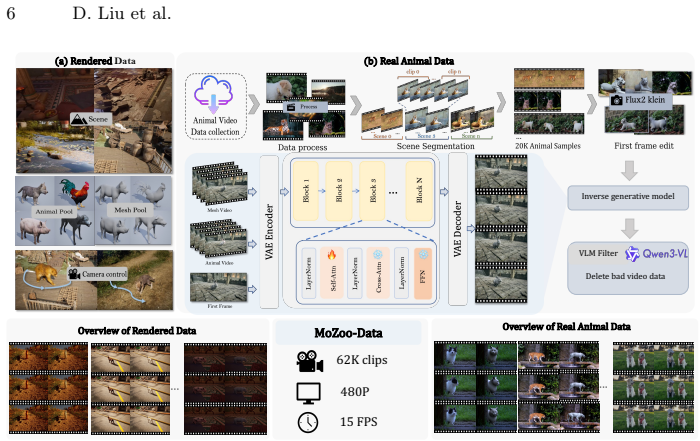This screenshot has height=441, width=700.
Task: Select the VAE Encoder bar
Action: click(269, 232)
